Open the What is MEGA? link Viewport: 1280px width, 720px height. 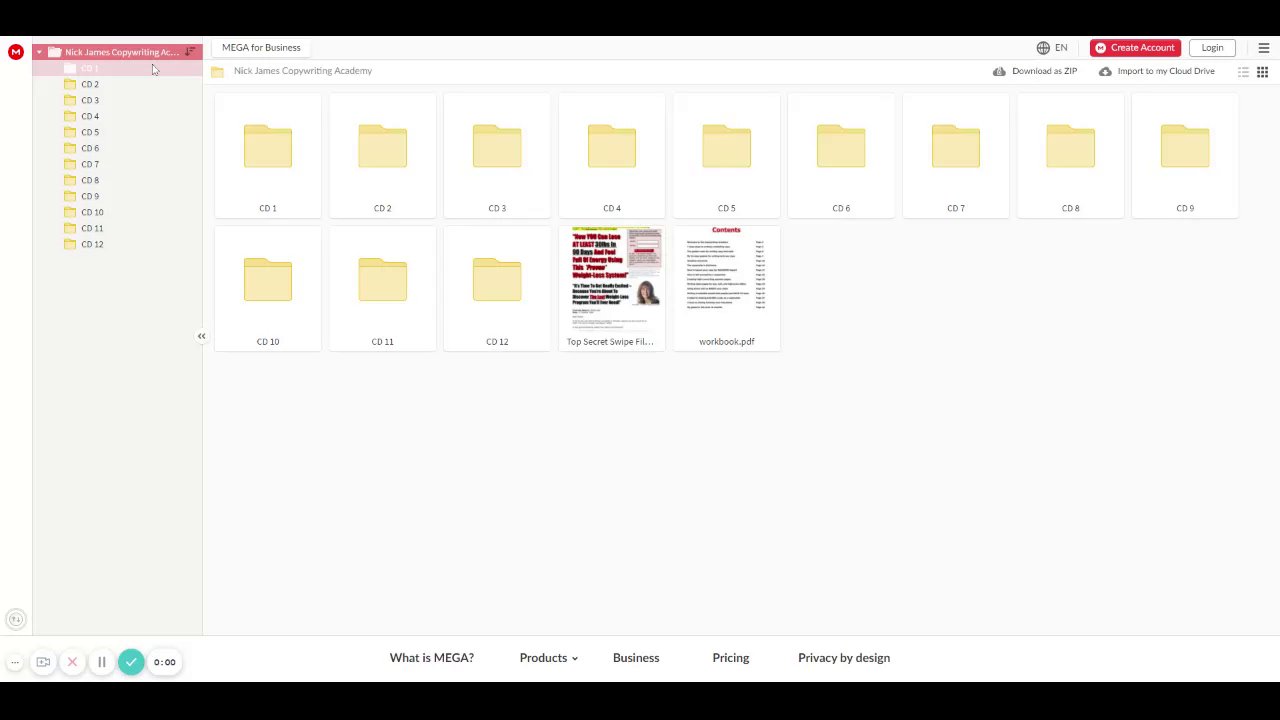click(x=432, y=658)
